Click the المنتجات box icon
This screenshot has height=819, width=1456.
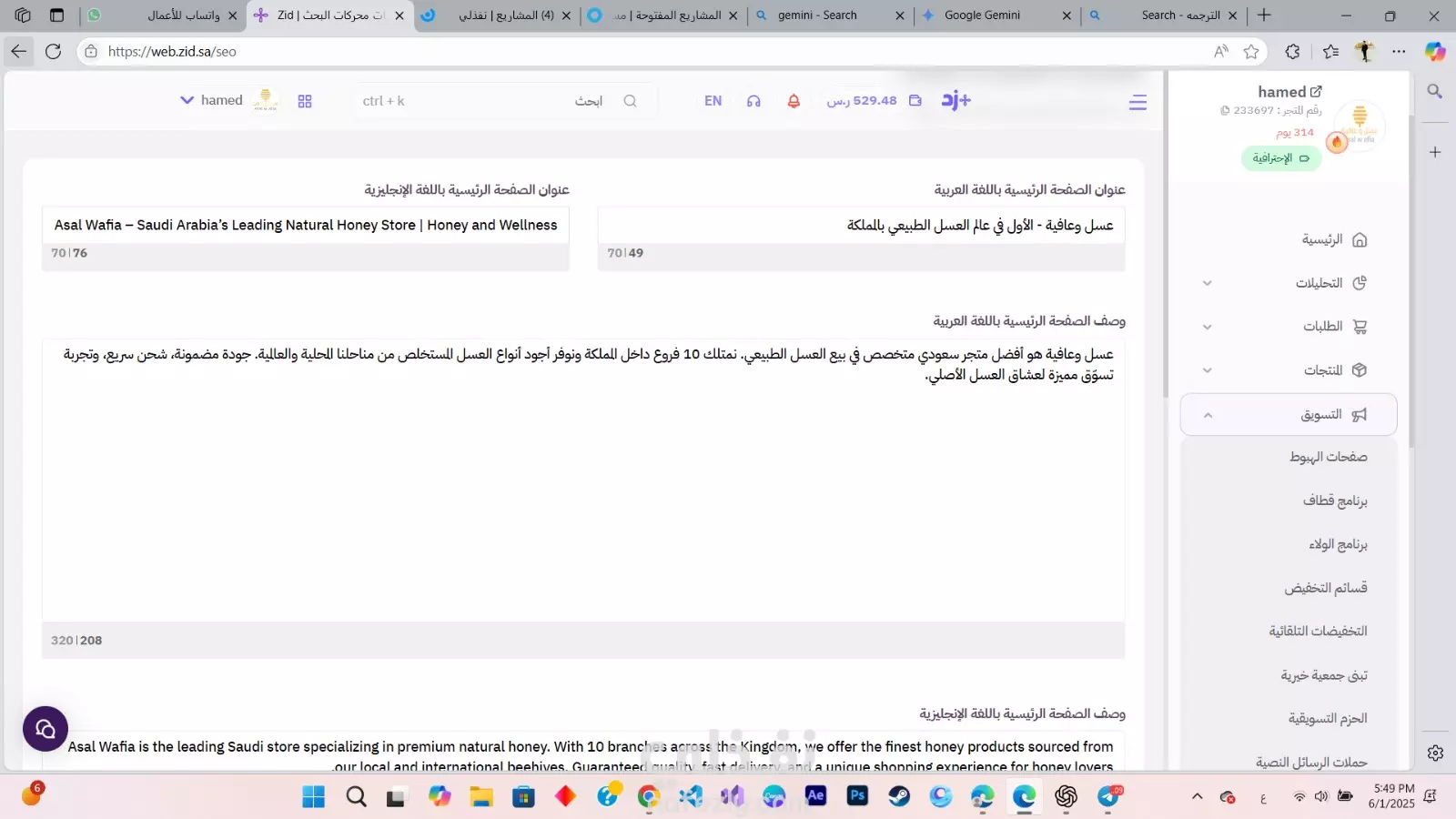tap(1360, 370)
